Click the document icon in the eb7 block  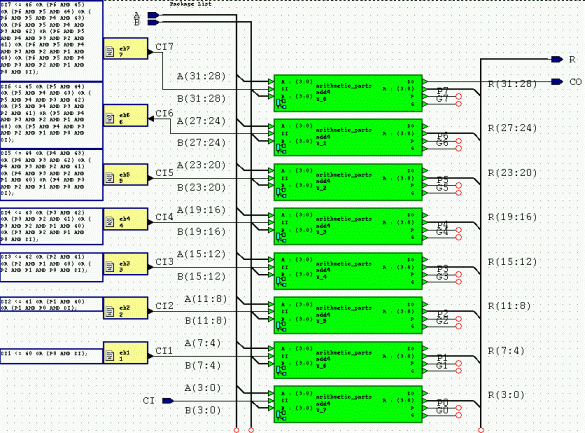110,51
